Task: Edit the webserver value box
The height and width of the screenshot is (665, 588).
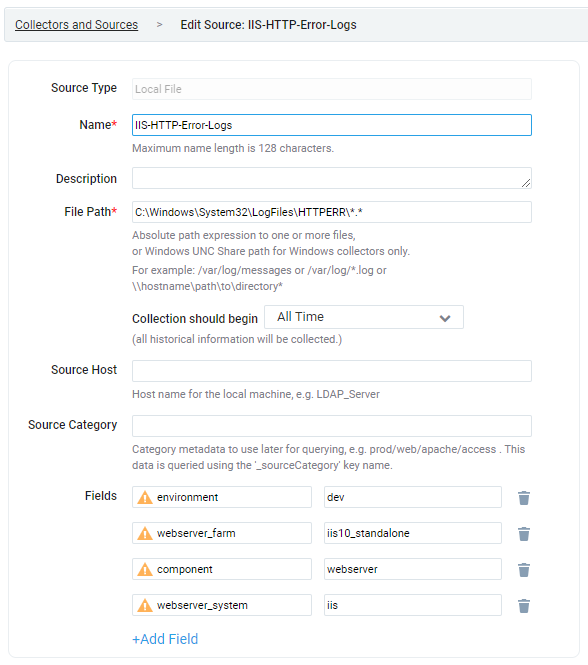Action: (413, 569)
